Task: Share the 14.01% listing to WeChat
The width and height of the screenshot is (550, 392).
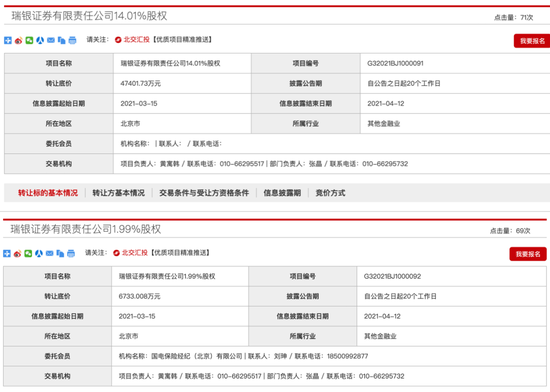Action: tap(29, 40)
